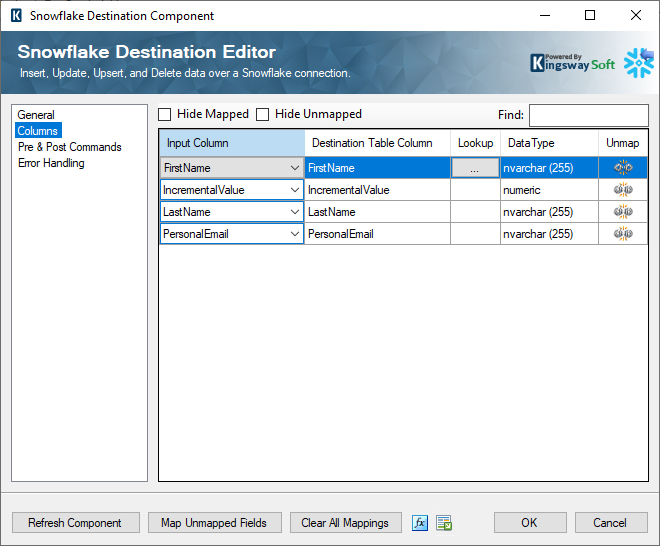Open the FirstName lookup ellipsis button
This screenshot has width=660, height=547.
point(475,168)
